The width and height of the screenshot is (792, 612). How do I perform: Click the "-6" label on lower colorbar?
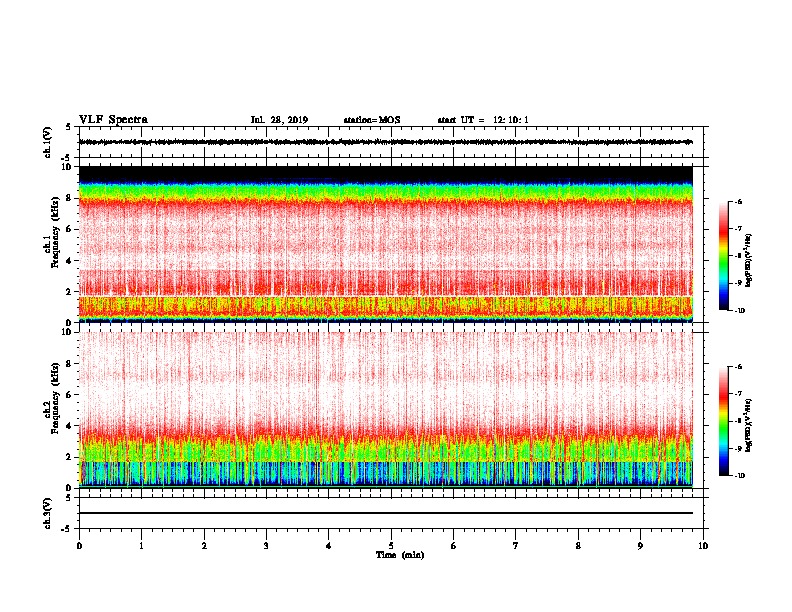tap(739, 367)
